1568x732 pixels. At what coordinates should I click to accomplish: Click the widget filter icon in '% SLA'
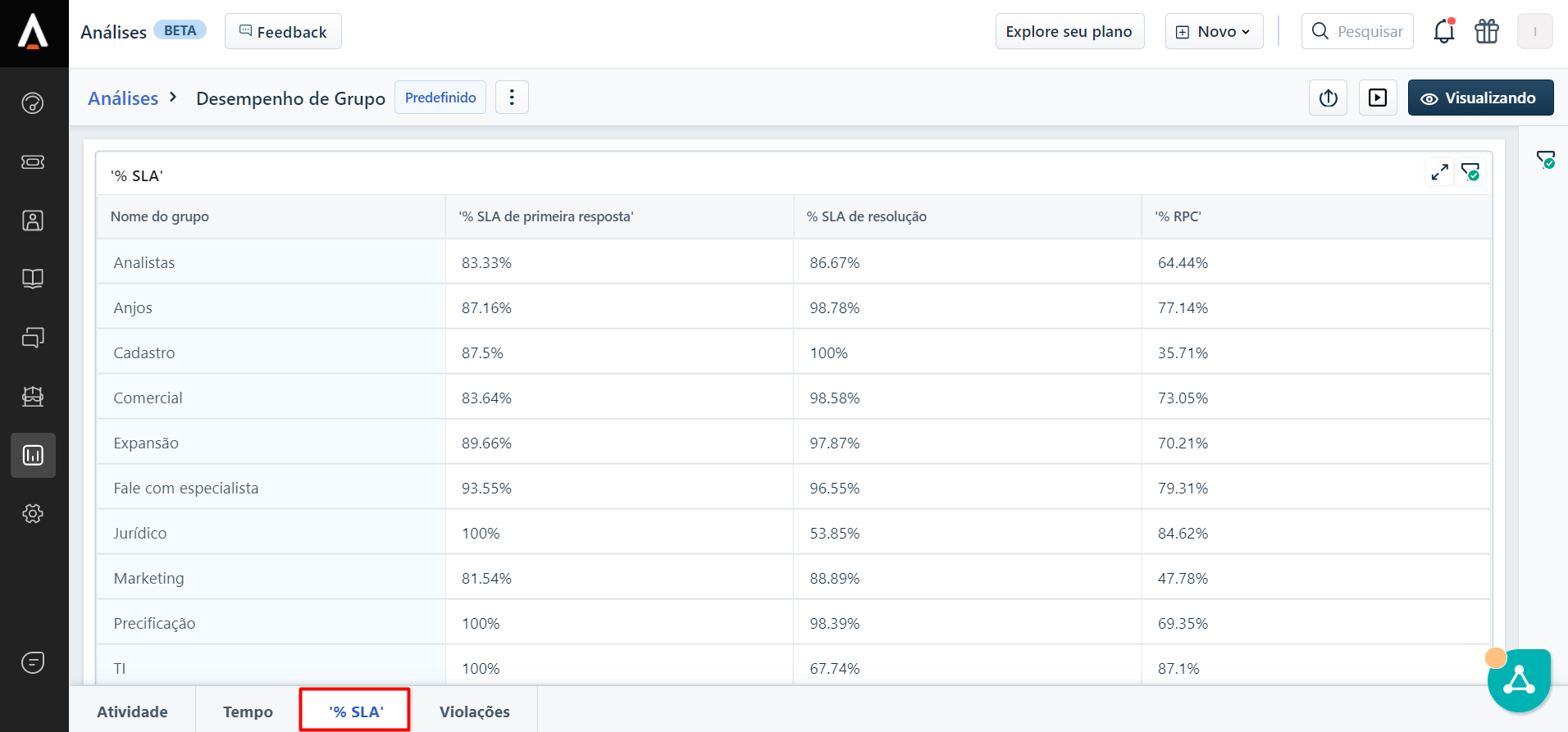point(1470,172)
